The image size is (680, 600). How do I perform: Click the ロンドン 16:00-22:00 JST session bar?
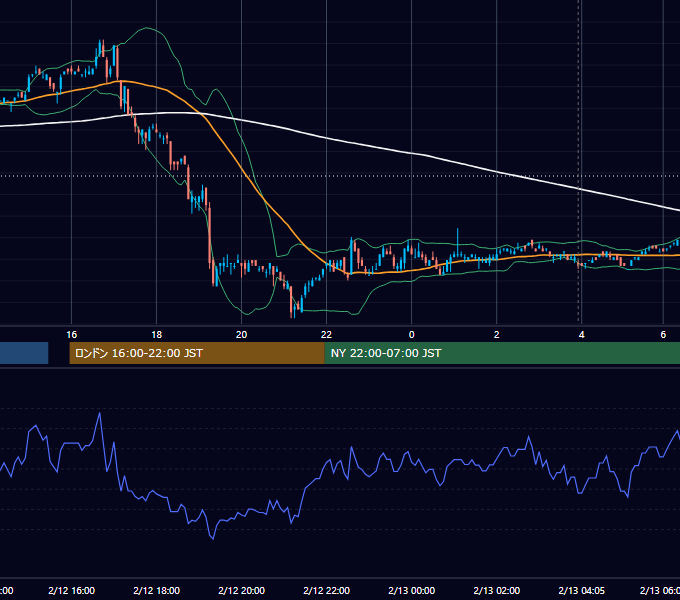click(197, 353)
